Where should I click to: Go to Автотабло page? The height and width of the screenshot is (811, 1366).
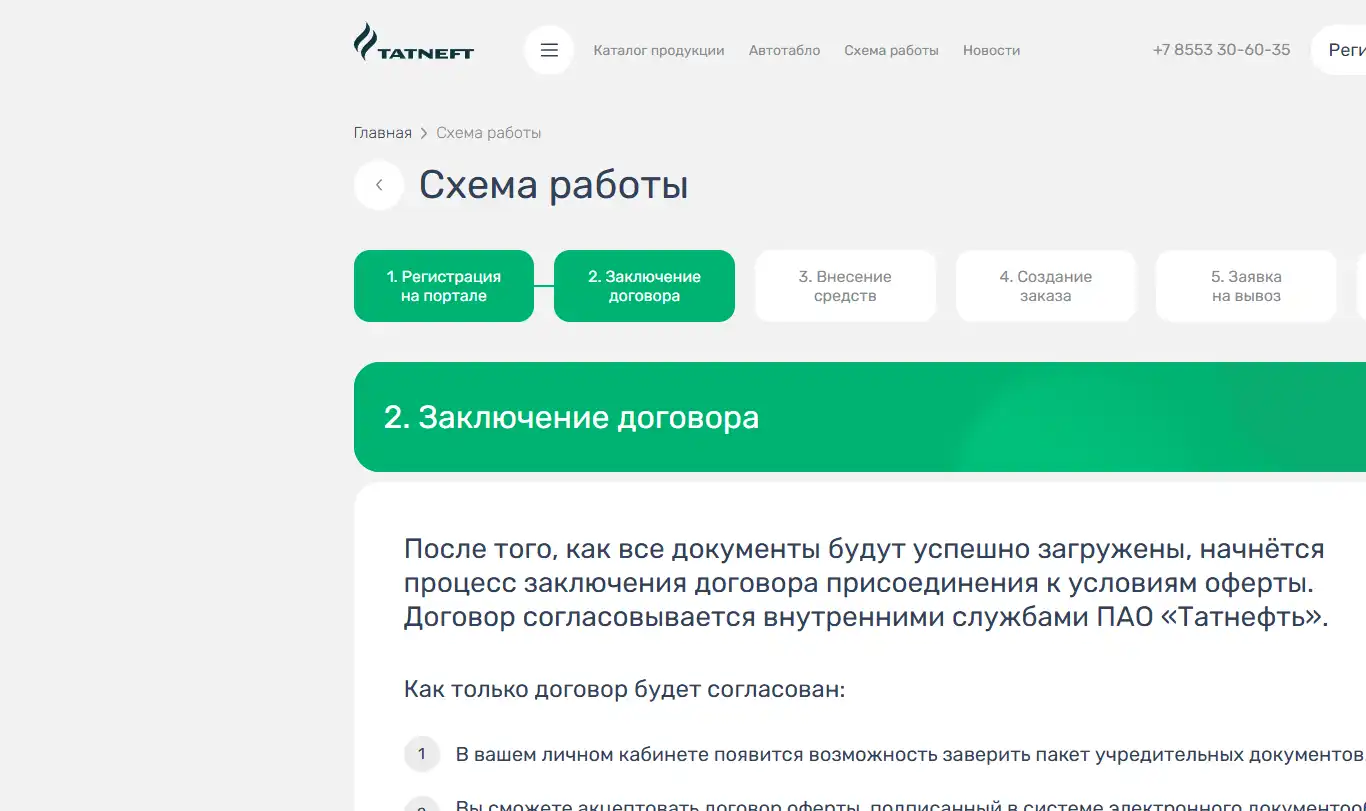coord(785,50)
